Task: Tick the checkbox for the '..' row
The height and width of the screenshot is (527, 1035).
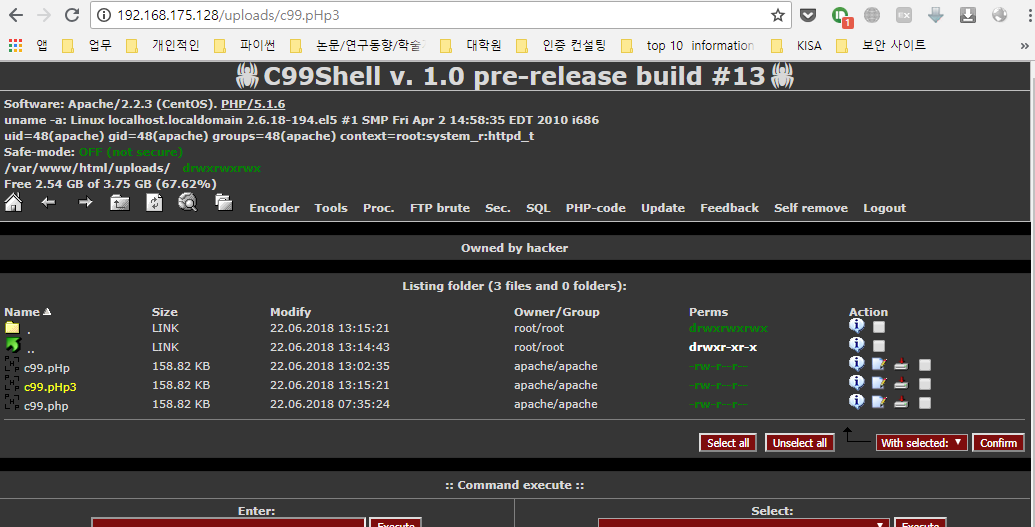Action: (x=879, y=346)
